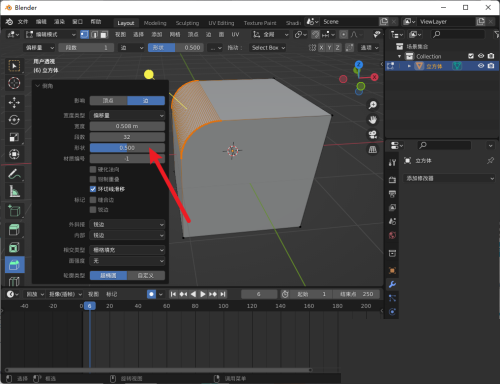Open the World properties tab icon

tap(392, 235)
